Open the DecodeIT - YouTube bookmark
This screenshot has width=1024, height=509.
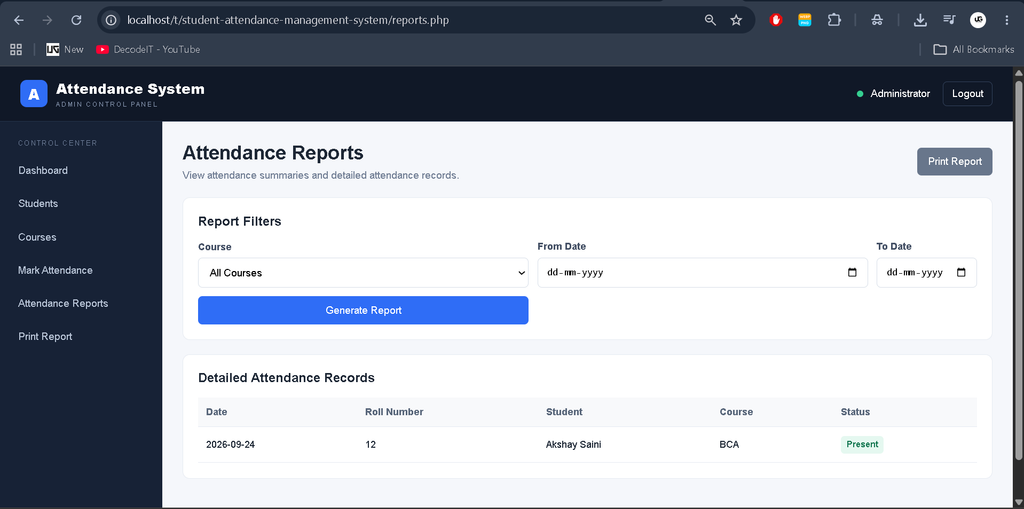coord(148,49)
